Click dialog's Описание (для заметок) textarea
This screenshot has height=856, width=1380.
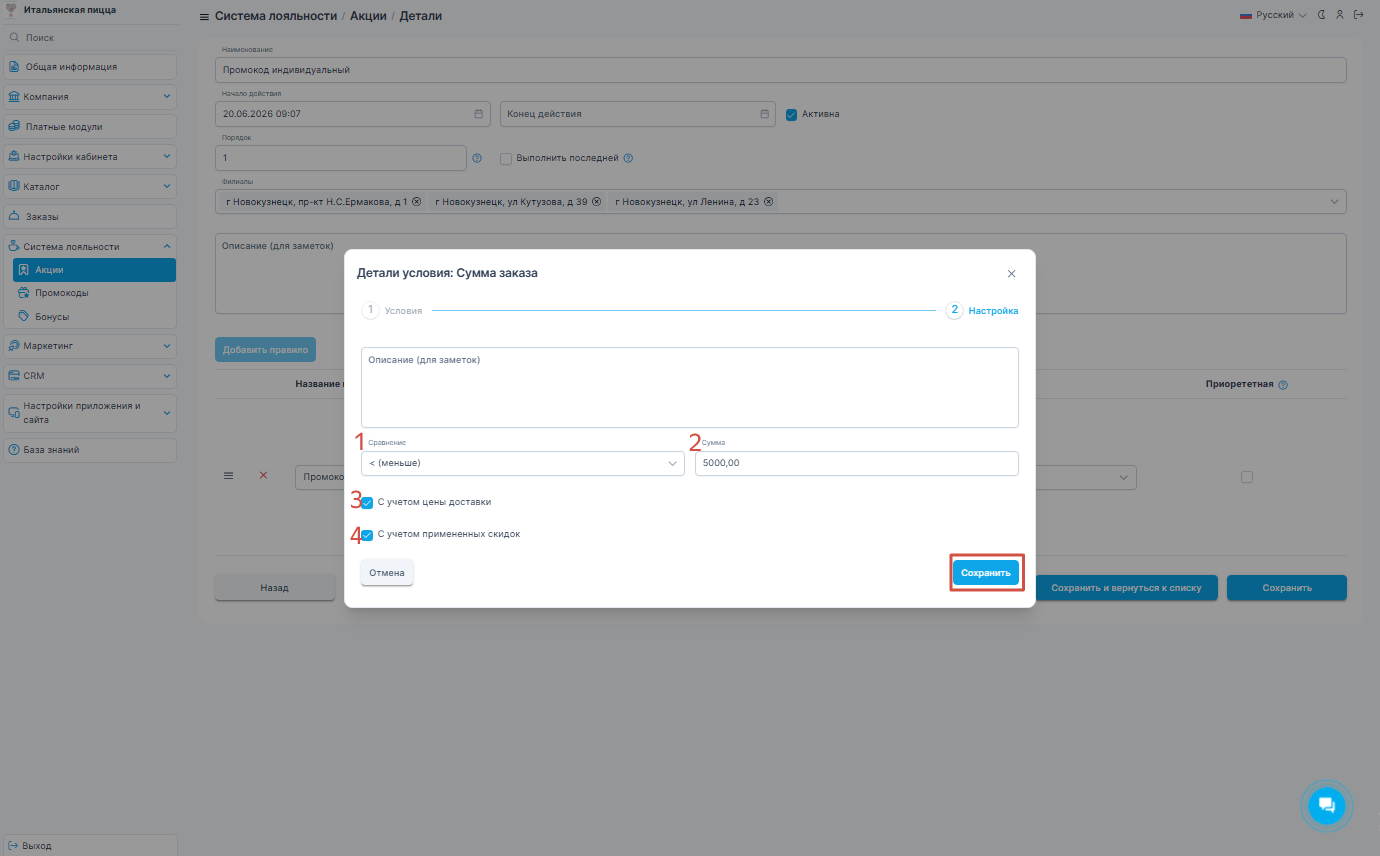[690, 387]
